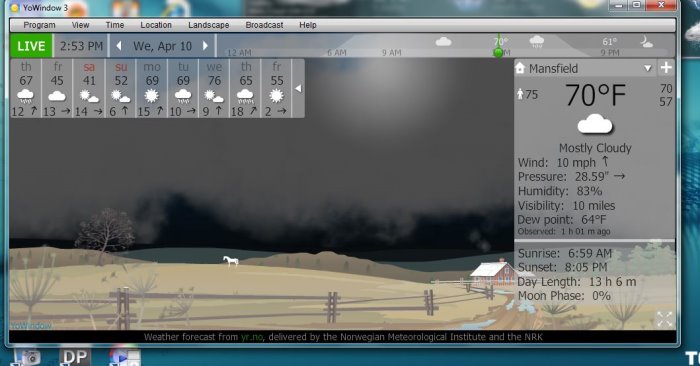Click the Day Length 13 h 6 m entry
This screenshot has width=700, height=366.
(577, 282)
